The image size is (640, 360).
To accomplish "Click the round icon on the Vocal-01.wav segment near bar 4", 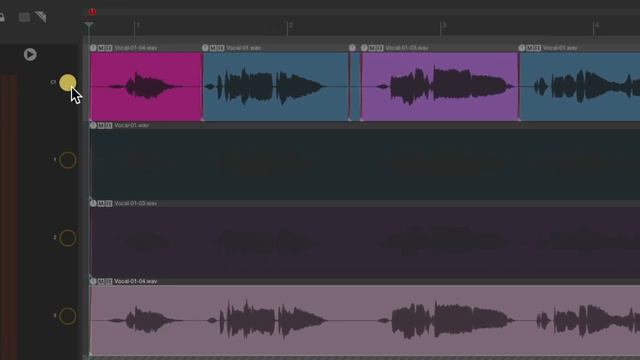I will 522,48.
